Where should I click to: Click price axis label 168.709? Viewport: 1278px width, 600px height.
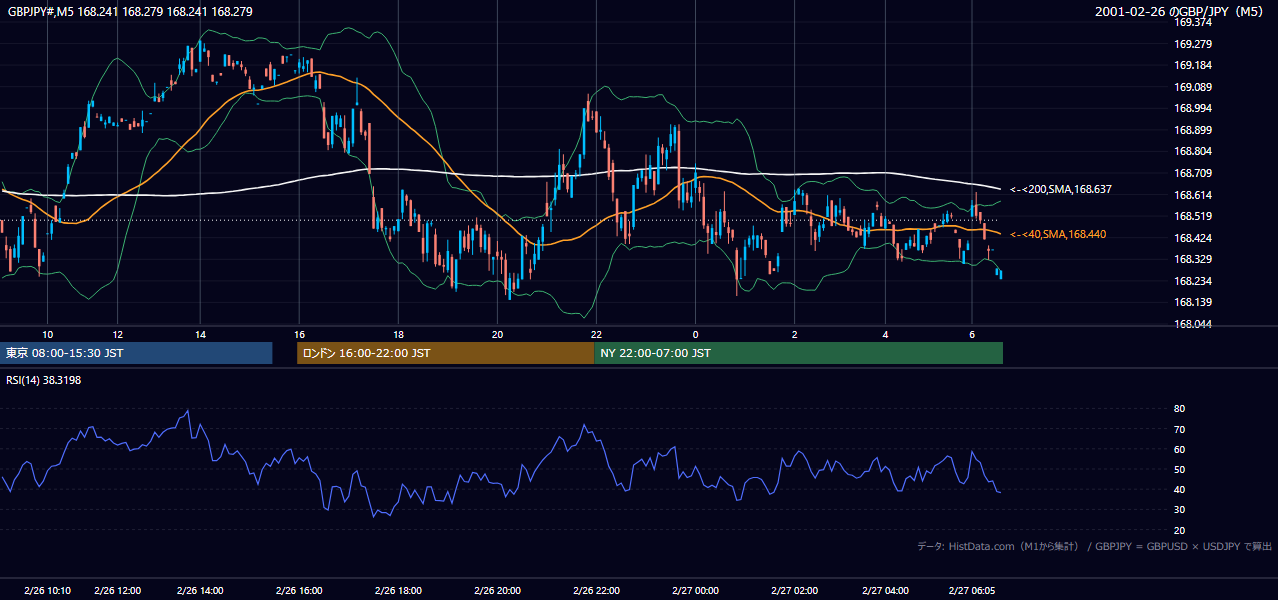[x=1192, y=173]
